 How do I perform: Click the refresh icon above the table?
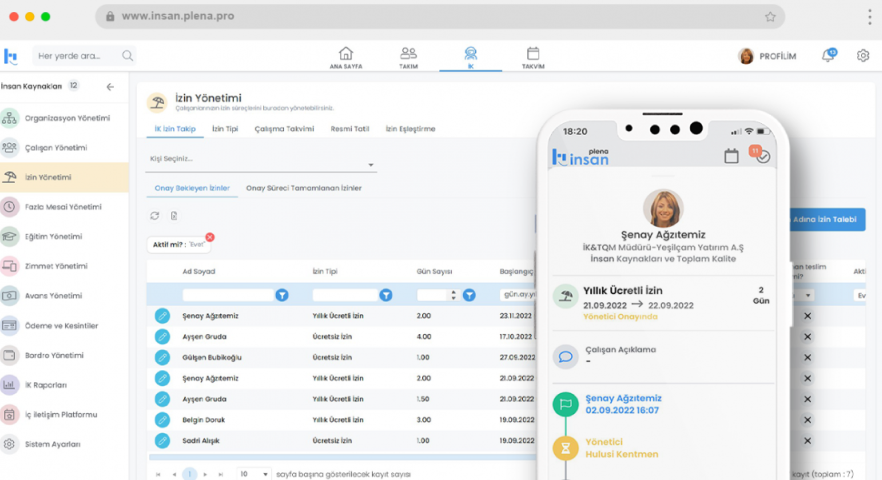coord(155,215)
